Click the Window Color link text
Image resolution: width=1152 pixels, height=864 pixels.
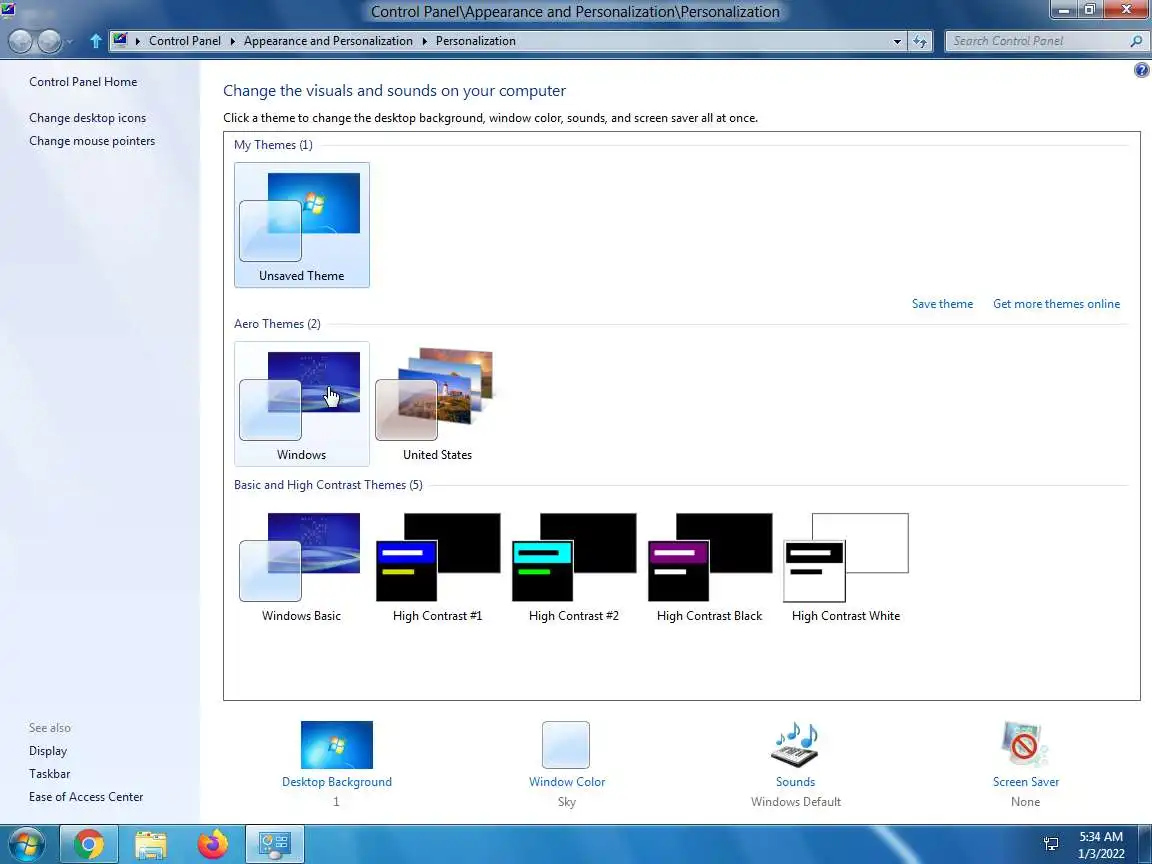(x=566, y=782)
